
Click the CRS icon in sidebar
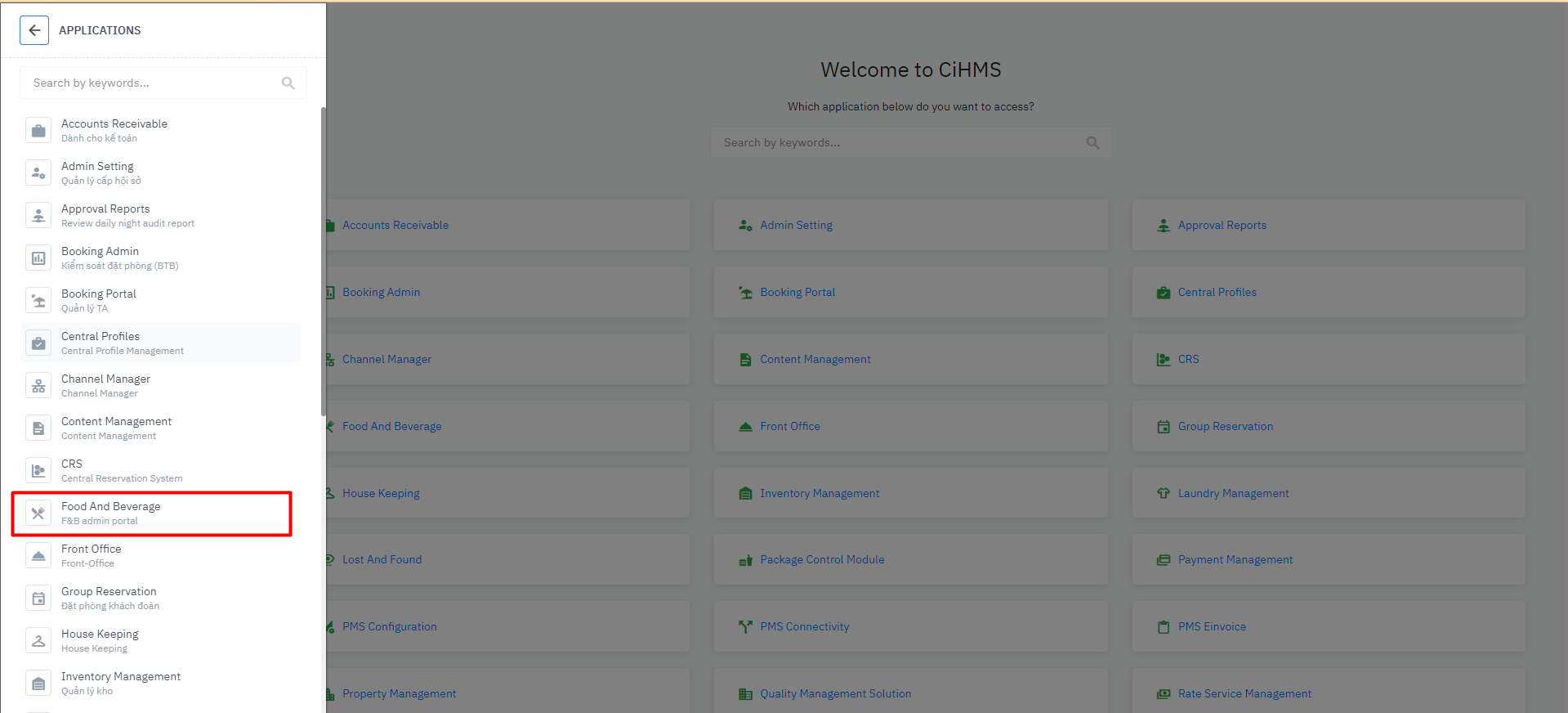[x=38, y=471]
